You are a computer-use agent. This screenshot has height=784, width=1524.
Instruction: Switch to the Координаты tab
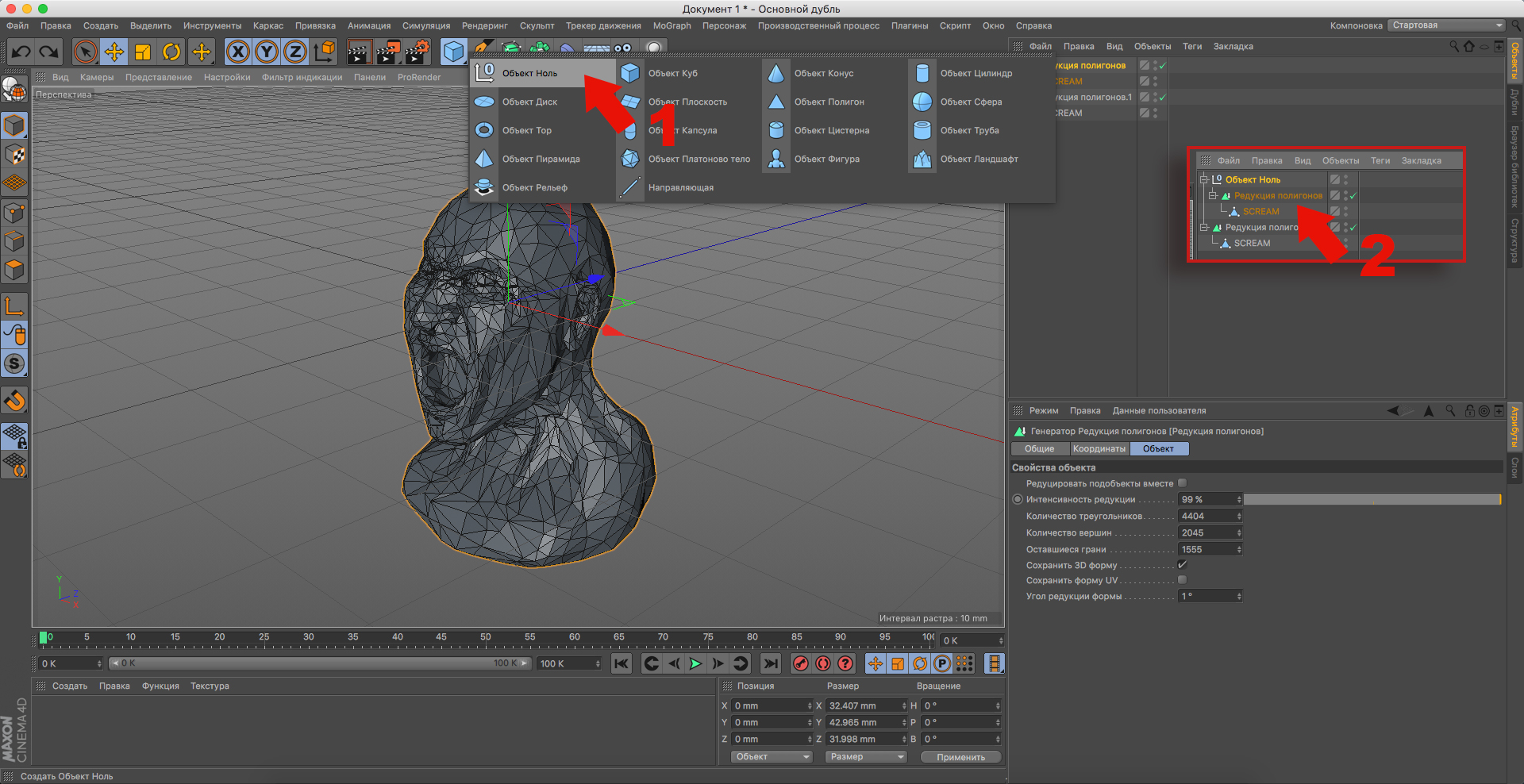coord(1099,449)
